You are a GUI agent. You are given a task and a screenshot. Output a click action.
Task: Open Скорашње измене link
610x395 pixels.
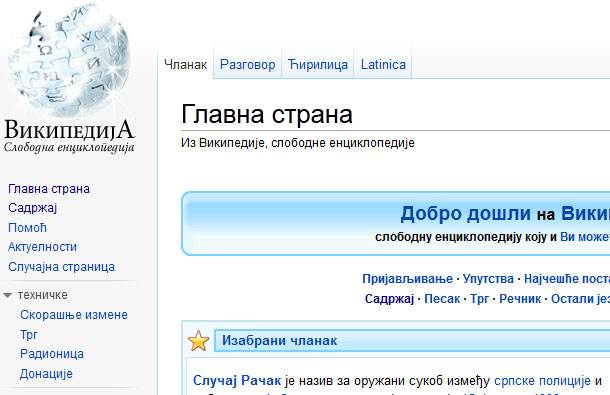74,315
